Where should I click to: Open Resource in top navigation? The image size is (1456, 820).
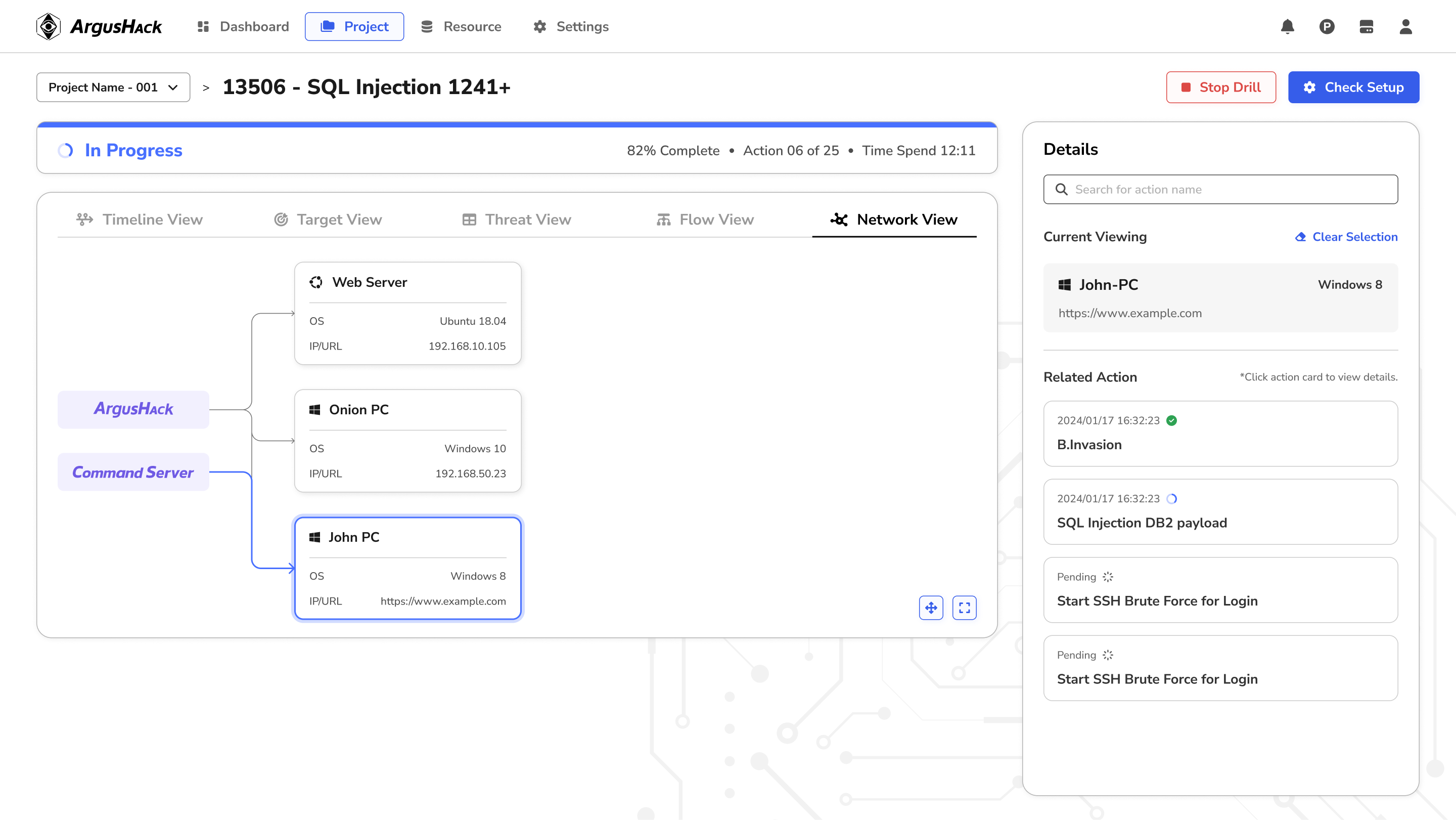(461, 27)
